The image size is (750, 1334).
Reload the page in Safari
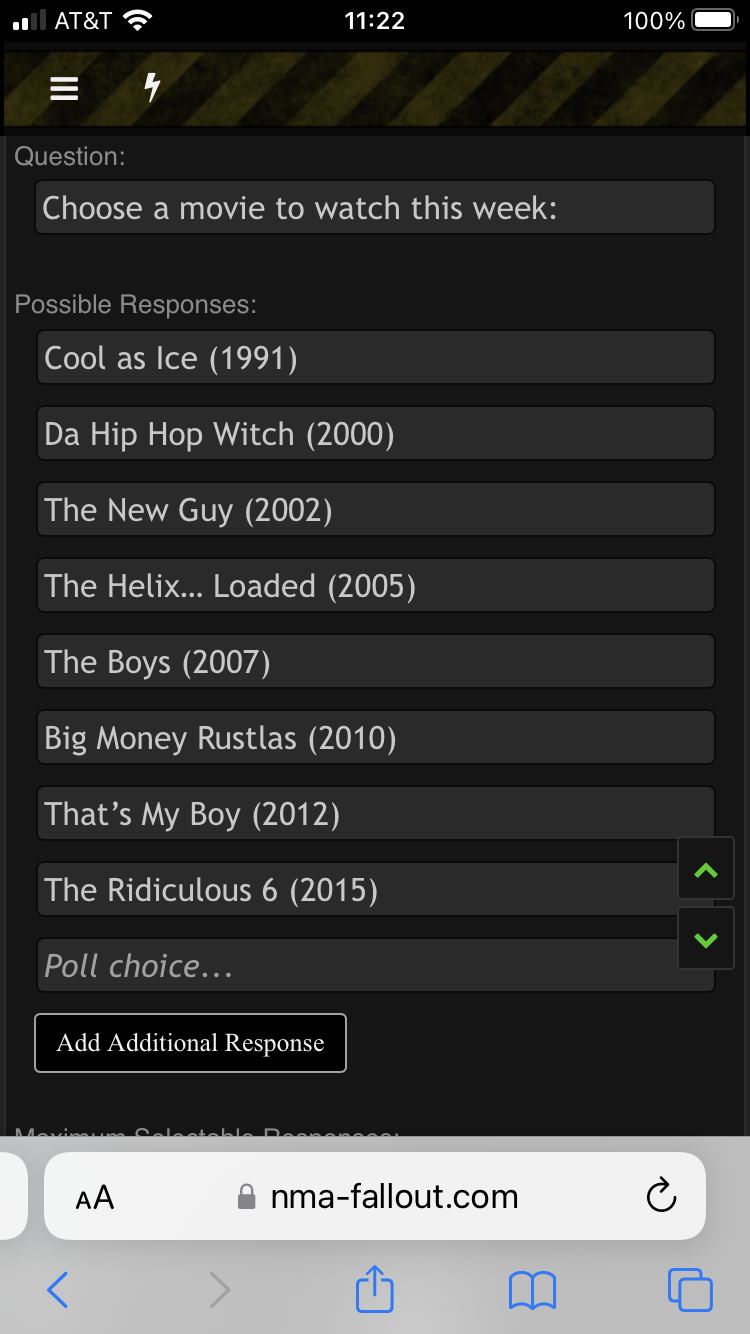tap(661, 1196)
